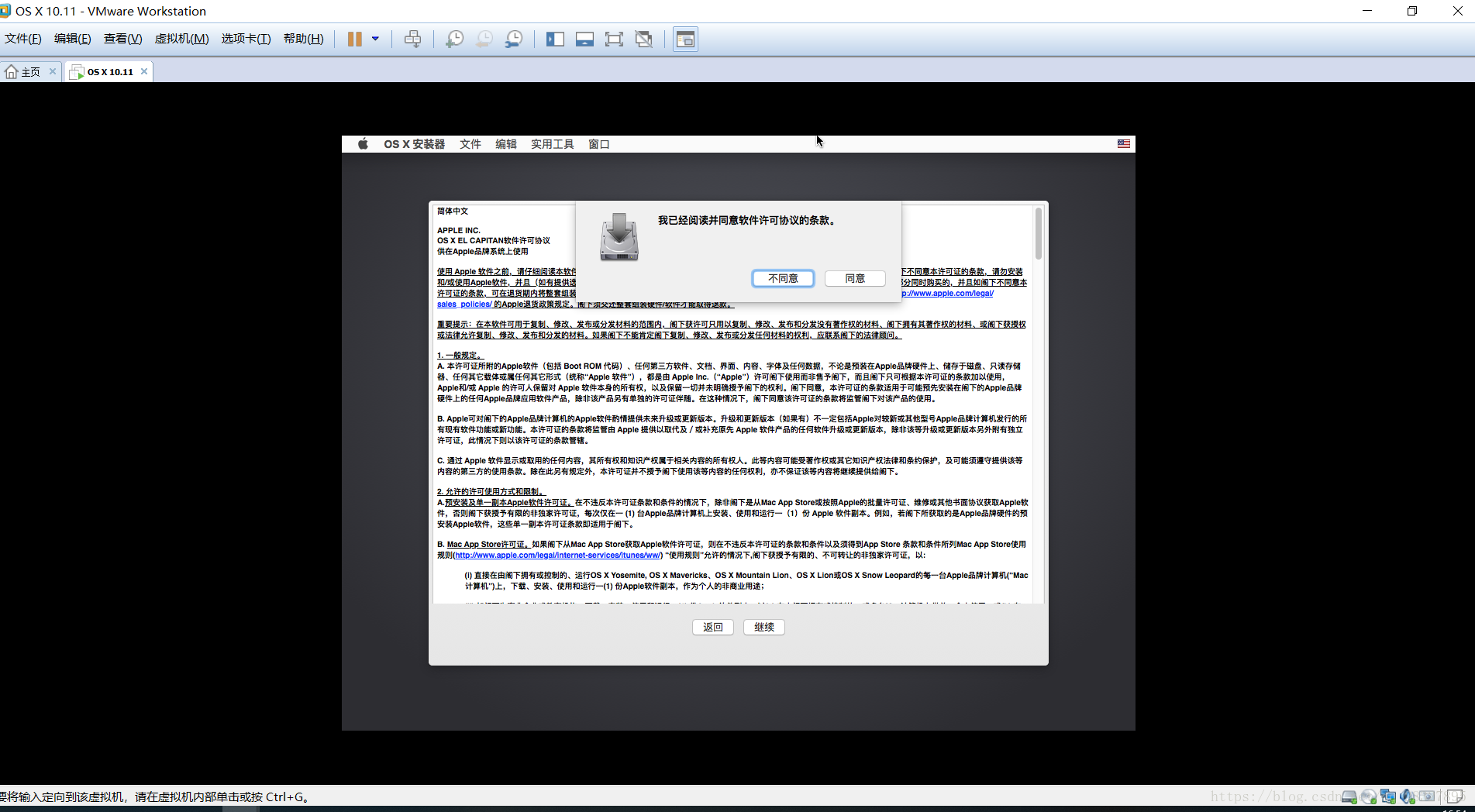Click the camera device status icon
This screenshot has width=1475, height=812.
tap(1427, 797)
